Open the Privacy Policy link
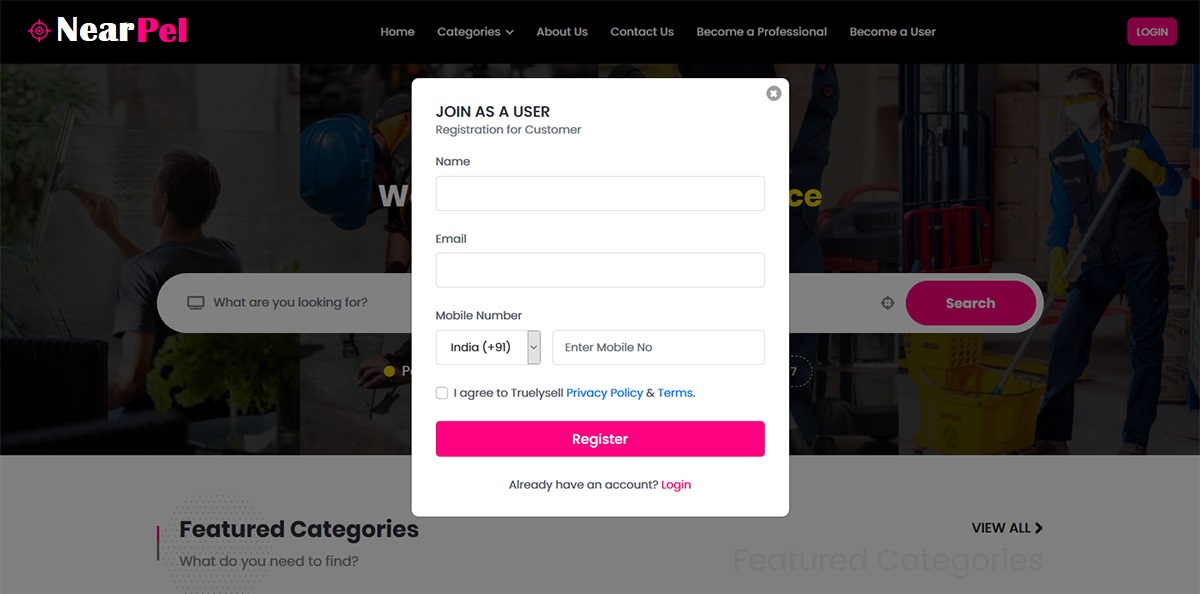This screenshot has width=1200, height=594. click(604, 393)
